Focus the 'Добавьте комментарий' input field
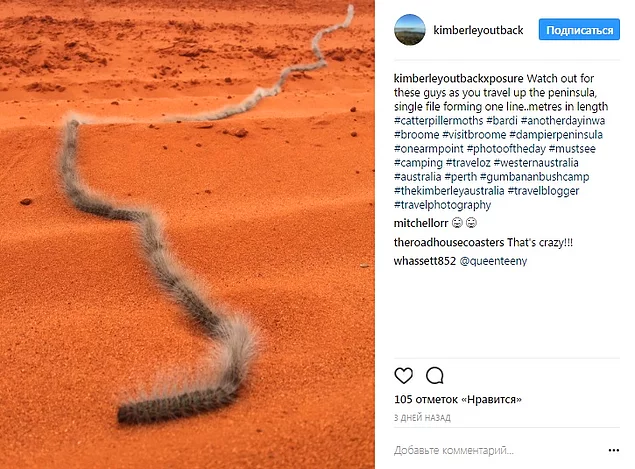 click(498, 450)
